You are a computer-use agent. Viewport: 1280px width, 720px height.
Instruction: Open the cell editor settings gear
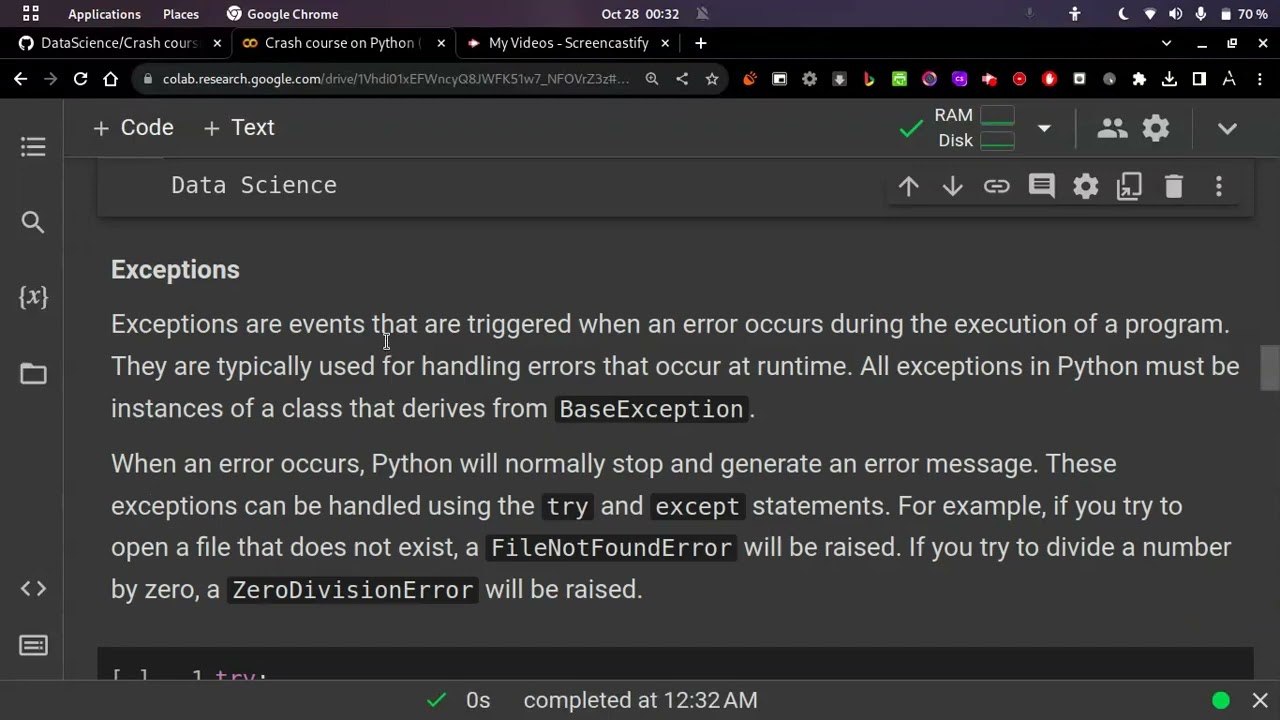coord(1085,186)
